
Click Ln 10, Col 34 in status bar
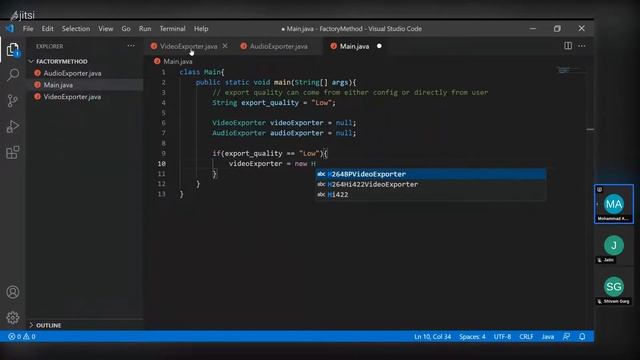point(432,336)
